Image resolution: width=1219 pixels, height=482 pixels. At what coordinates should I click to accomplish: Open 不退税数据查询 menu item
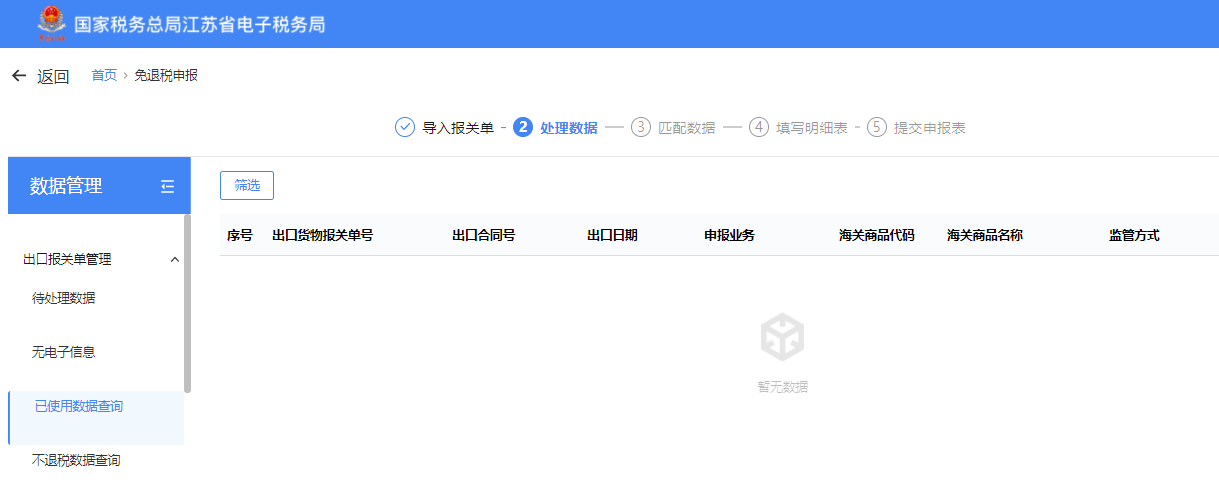pyautogui.click(x=76, y=460)
